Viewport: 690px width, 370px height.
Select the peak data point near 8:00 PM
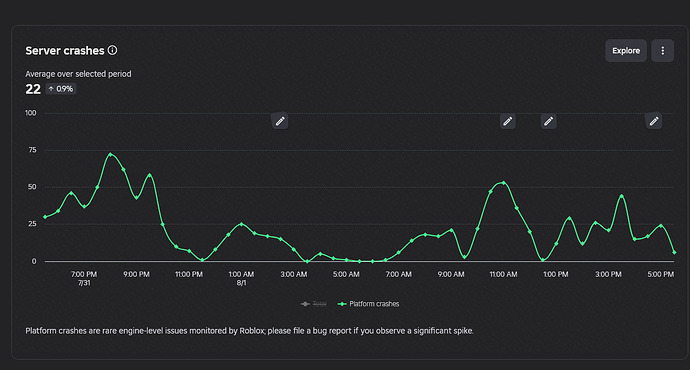(x=110, y=154)
